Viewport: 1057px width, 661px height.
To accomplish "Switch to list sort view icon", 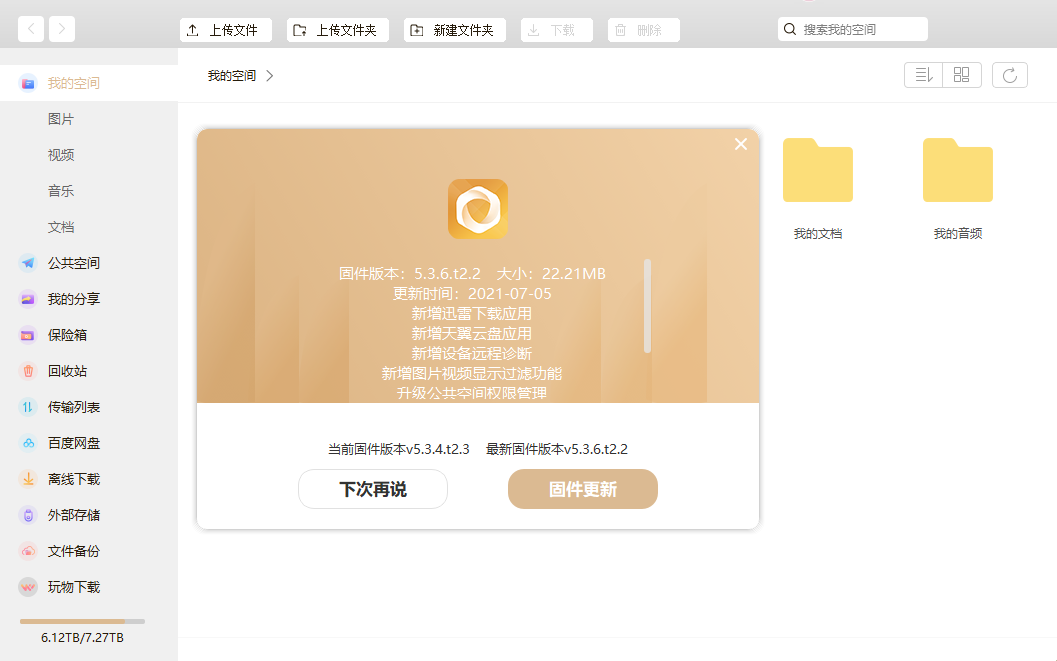I will 924,75.
